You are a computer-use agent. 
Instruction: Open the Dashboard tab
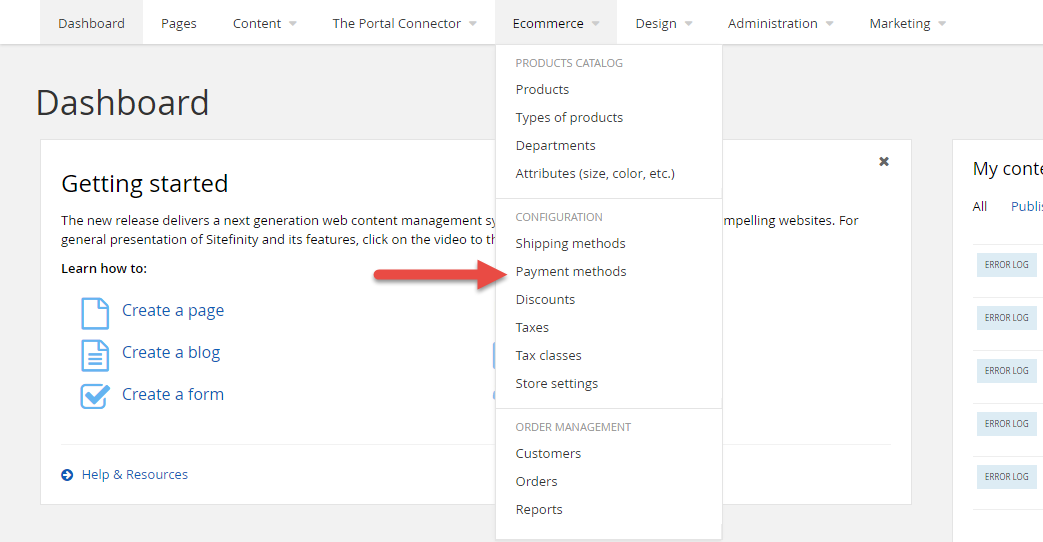pos(91,23)
